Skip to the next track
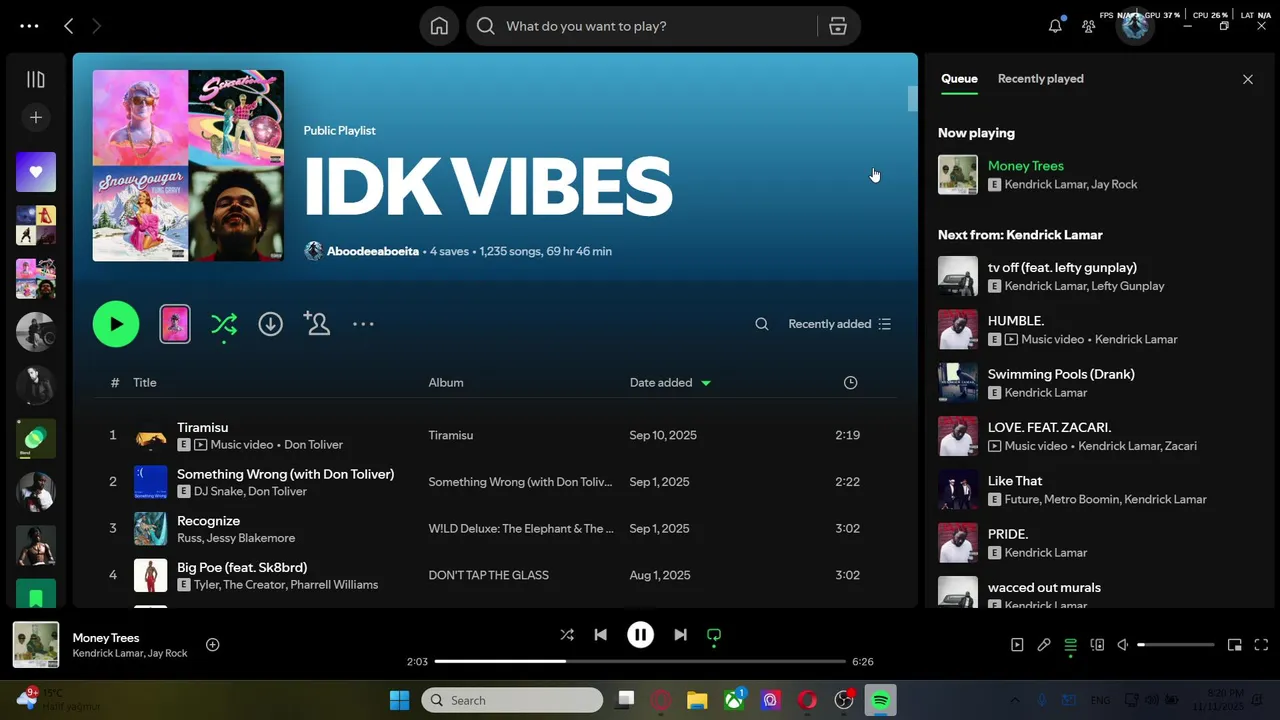This screenshot has width=1280, height=720. [680, 635]
